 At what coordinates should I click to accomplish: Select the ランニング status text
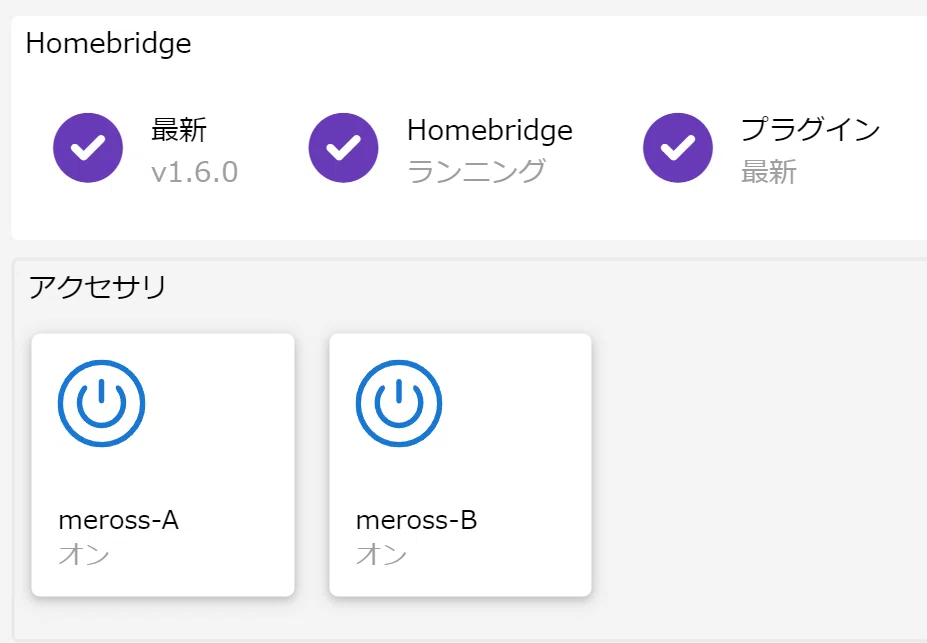[476, 172]
